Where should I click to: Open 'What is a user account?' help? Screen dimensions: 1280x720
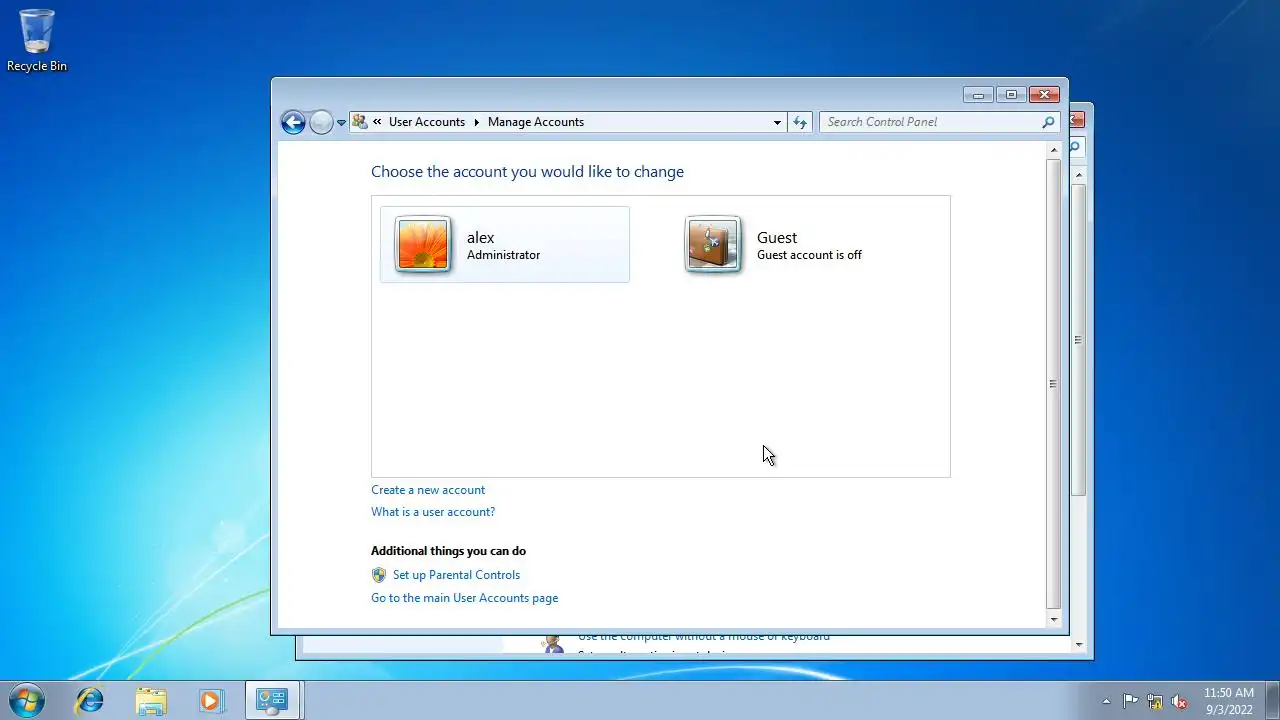click(x=433, y=512)
